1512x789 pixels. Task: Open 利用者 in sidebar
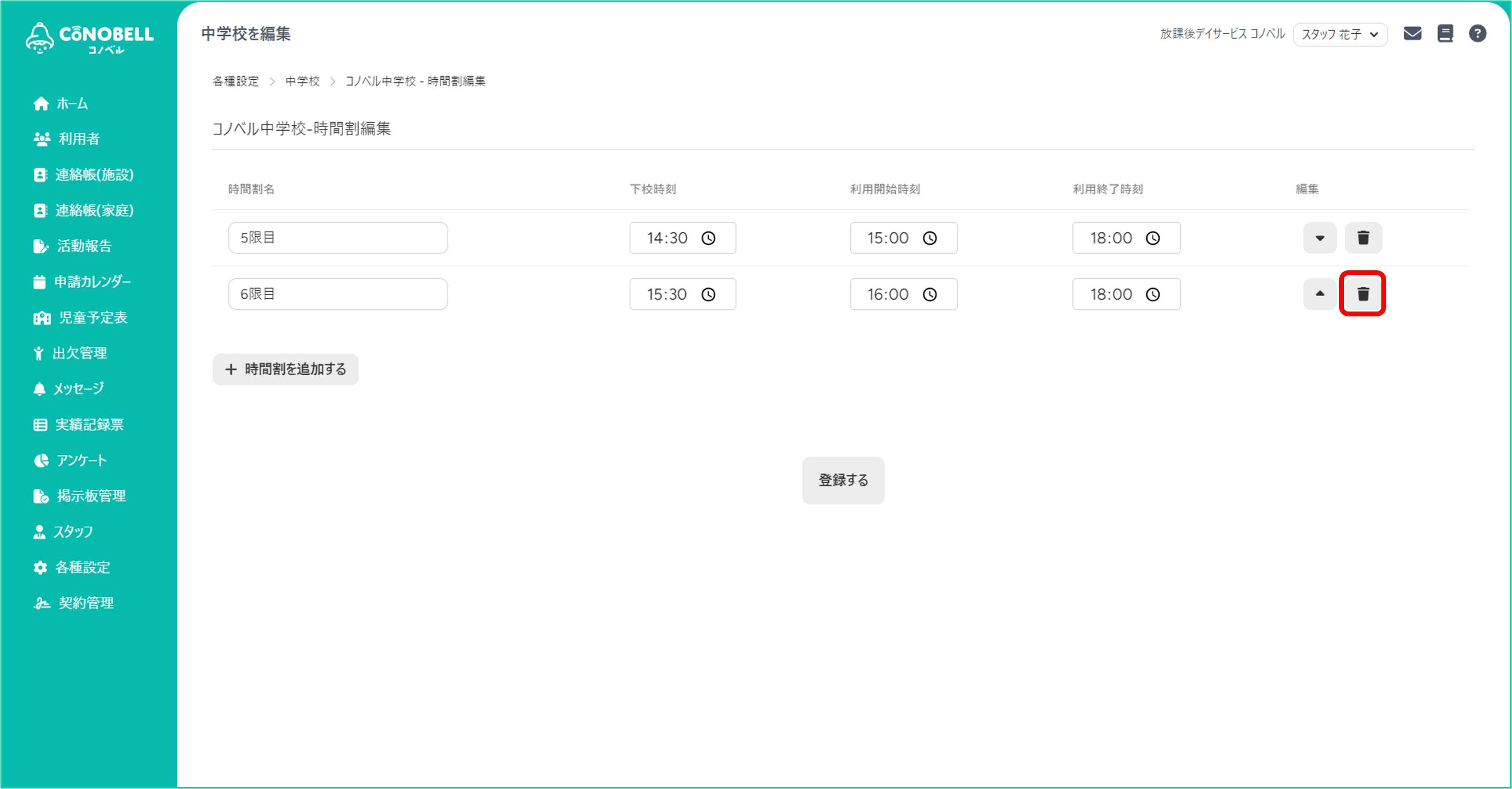point(67,139)
